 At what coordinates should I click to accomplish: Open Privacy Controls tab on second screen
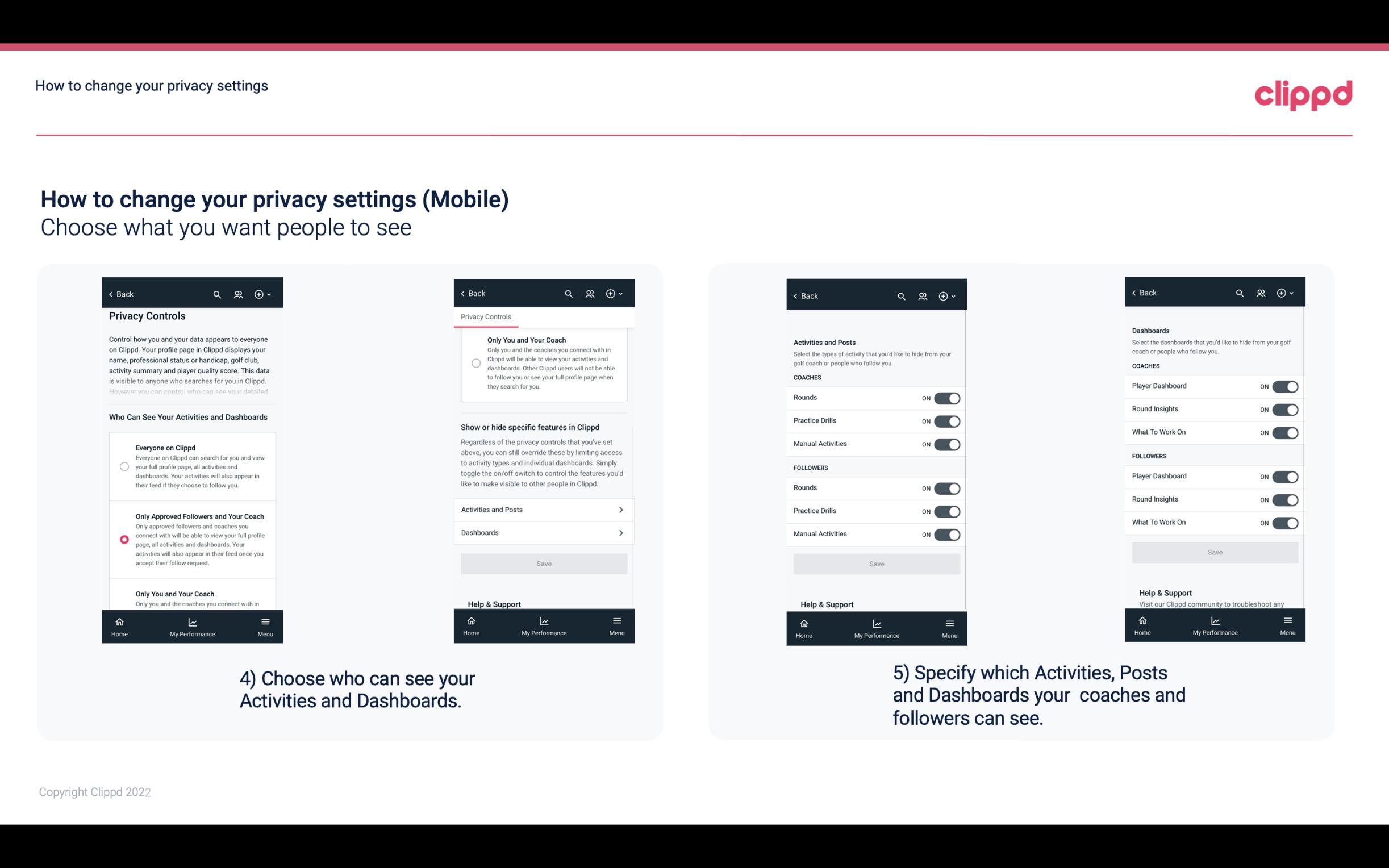pyautogui.click(x=487, y=317)
